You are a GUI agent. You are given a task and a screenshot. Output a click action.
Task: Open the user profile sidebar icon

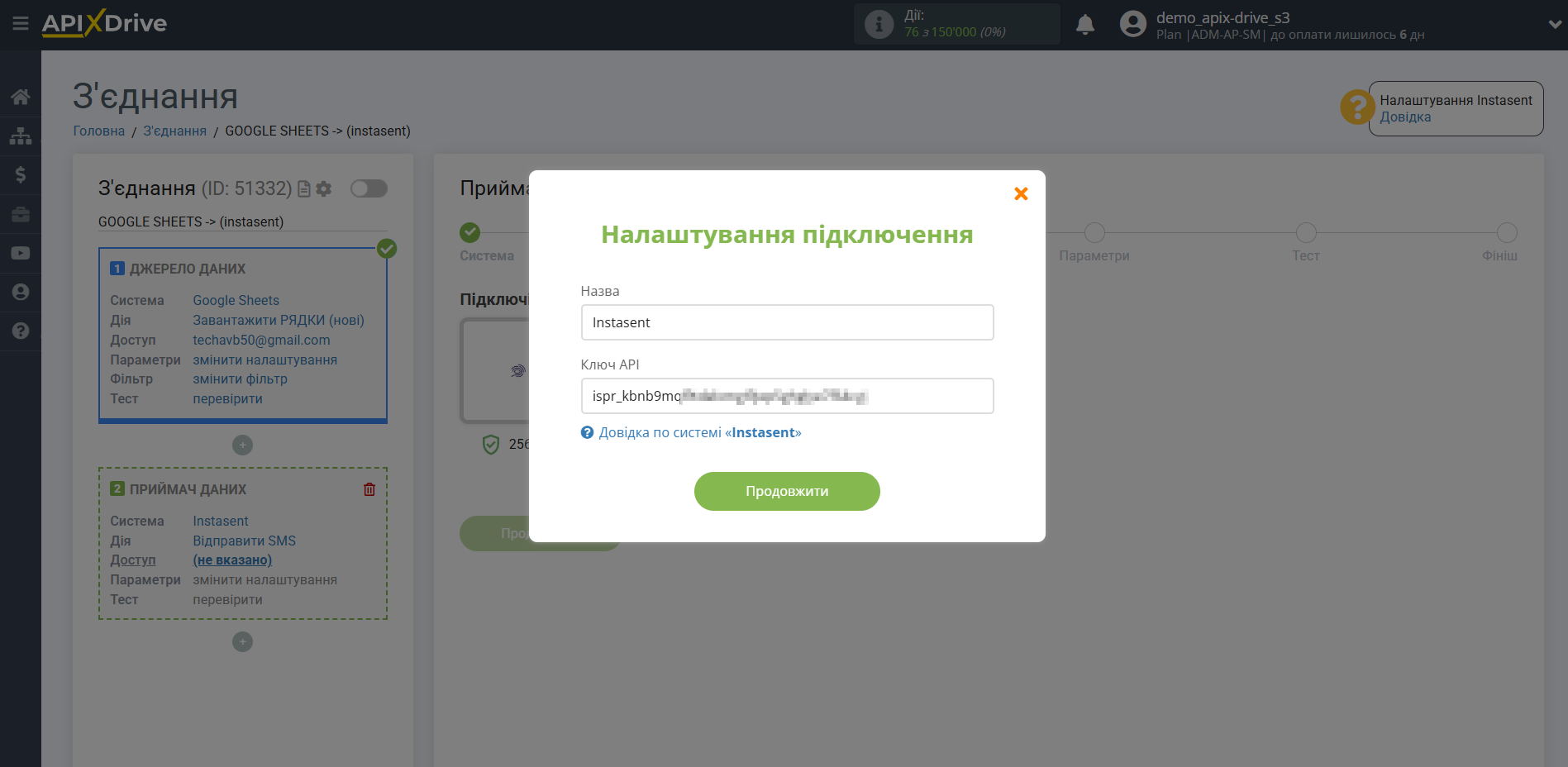point(21,292)
